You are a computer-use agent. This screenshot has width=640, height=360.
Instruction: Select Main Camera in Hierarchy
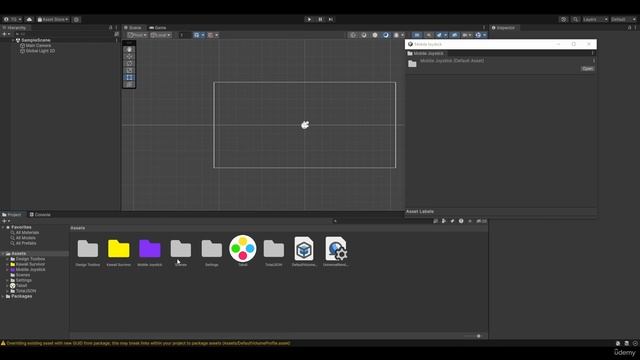(x=38, y=46)
